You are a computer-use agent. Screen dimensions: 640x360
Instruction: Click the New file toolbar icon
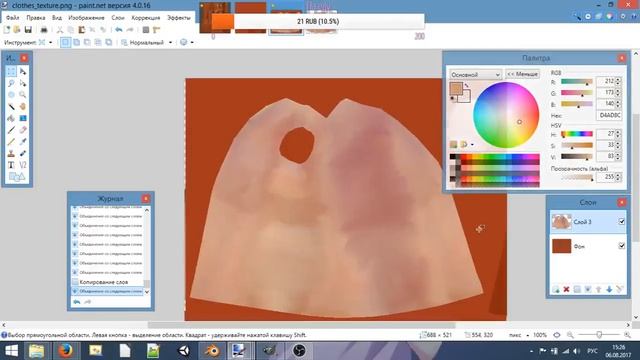coord(7,30)
